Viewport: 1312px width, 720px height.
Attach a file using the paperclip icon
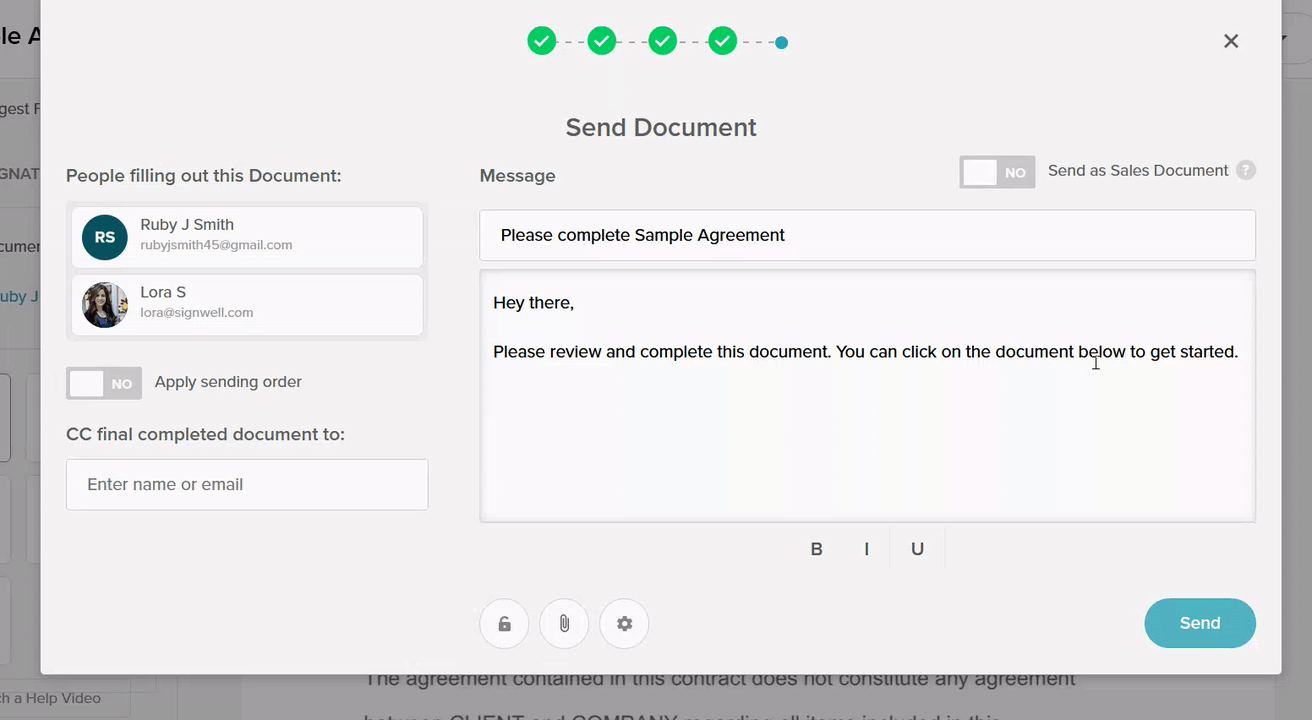coord(564,623)
